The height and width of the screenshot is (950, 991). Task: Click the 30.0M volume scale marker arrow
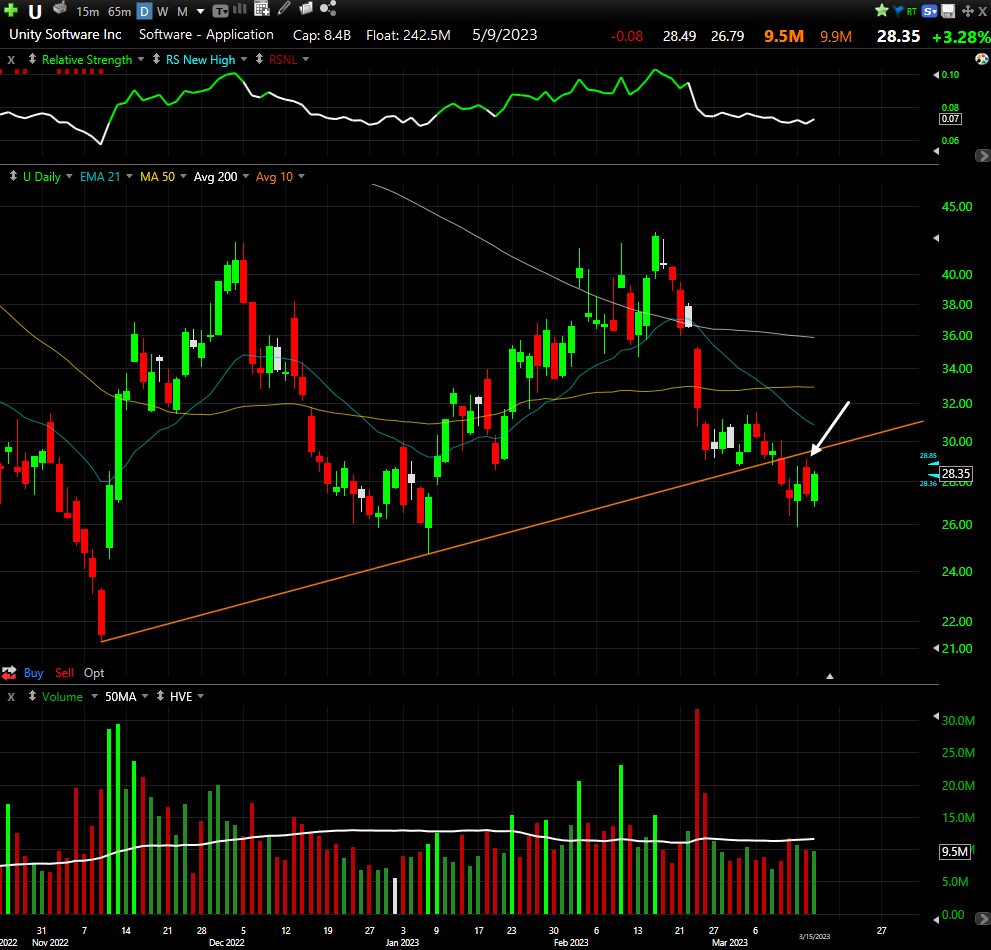click(x=936, y=716)
